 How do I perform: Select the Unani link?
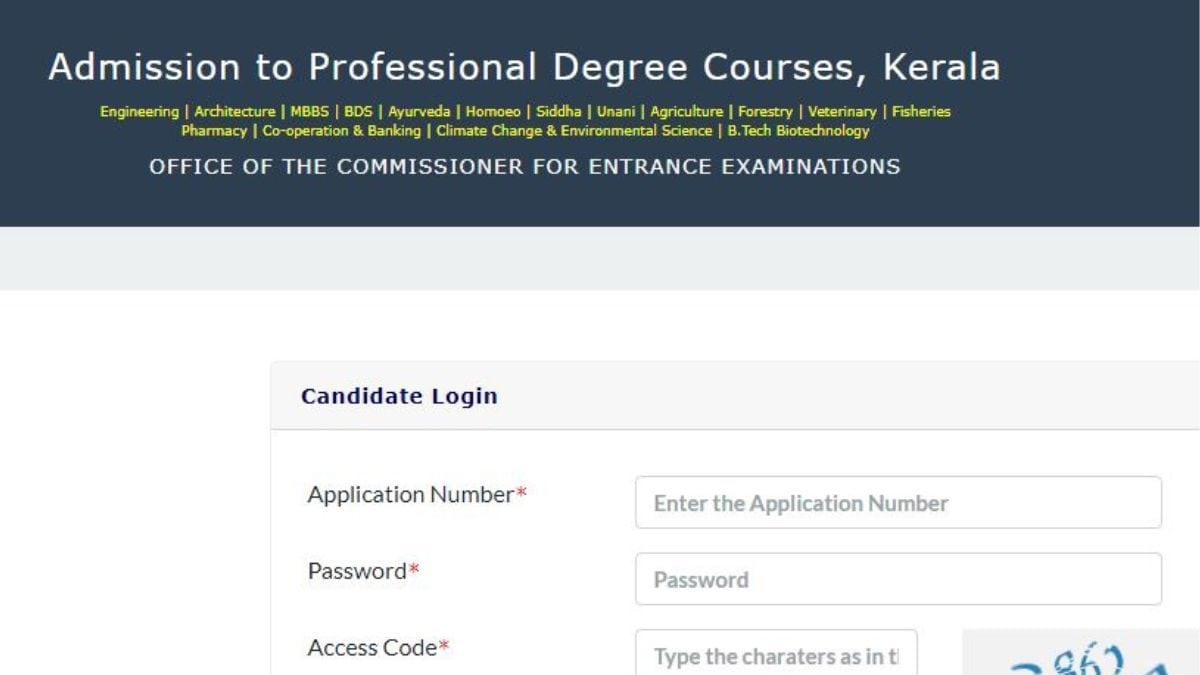tap(615, 111)
